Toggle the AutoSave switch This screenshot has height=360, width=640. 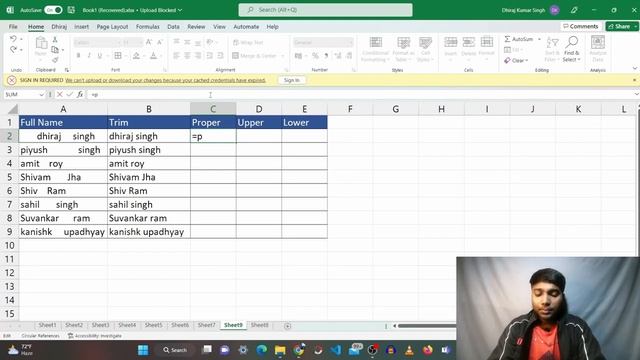pyautogui.click(x=53, y=10)
